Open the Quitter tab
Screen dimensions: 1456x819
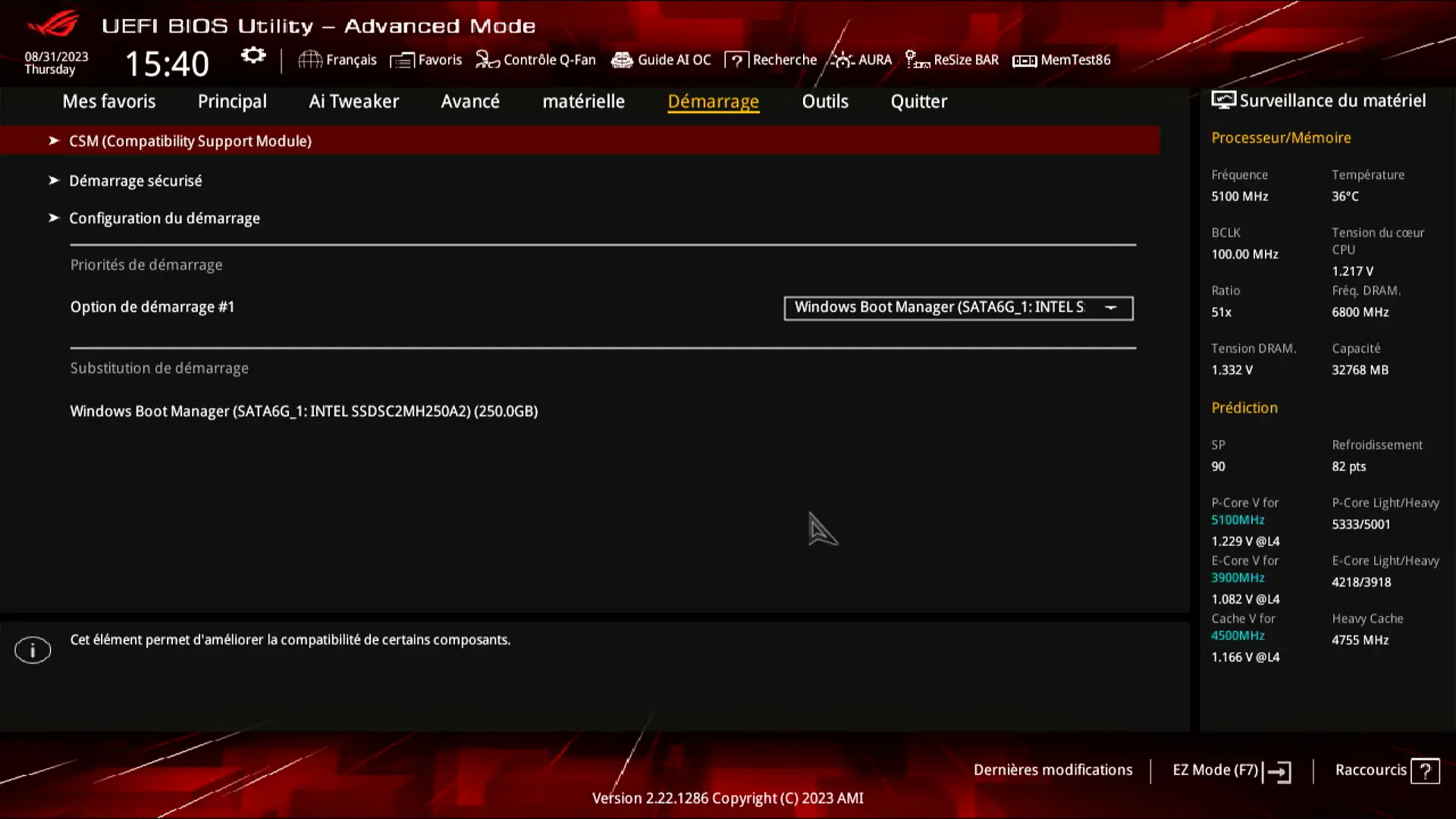(918, 101)
